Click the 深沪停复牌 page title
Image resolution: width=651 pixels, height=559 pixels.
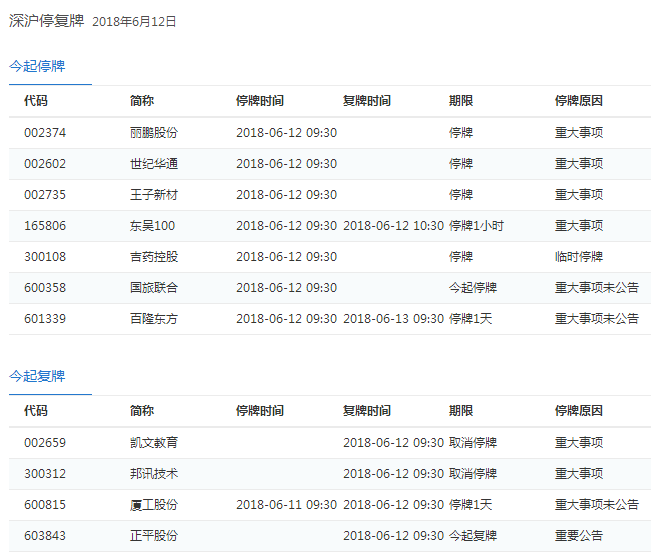click(47, 20)
